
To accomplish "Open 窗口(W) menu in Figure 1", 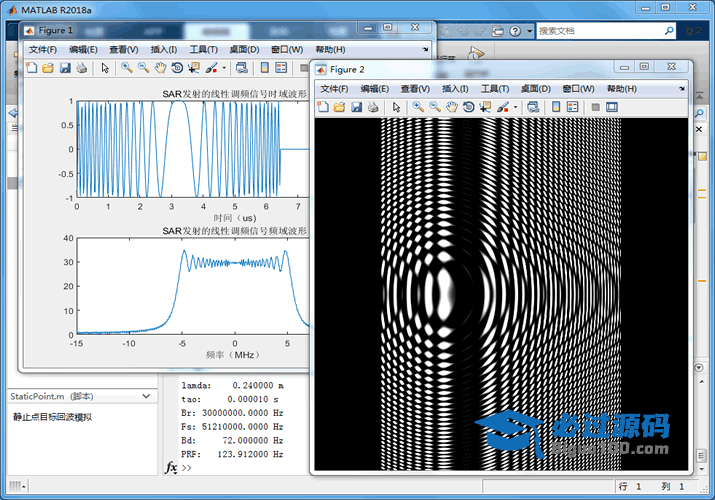I will (x=287, y=50).
